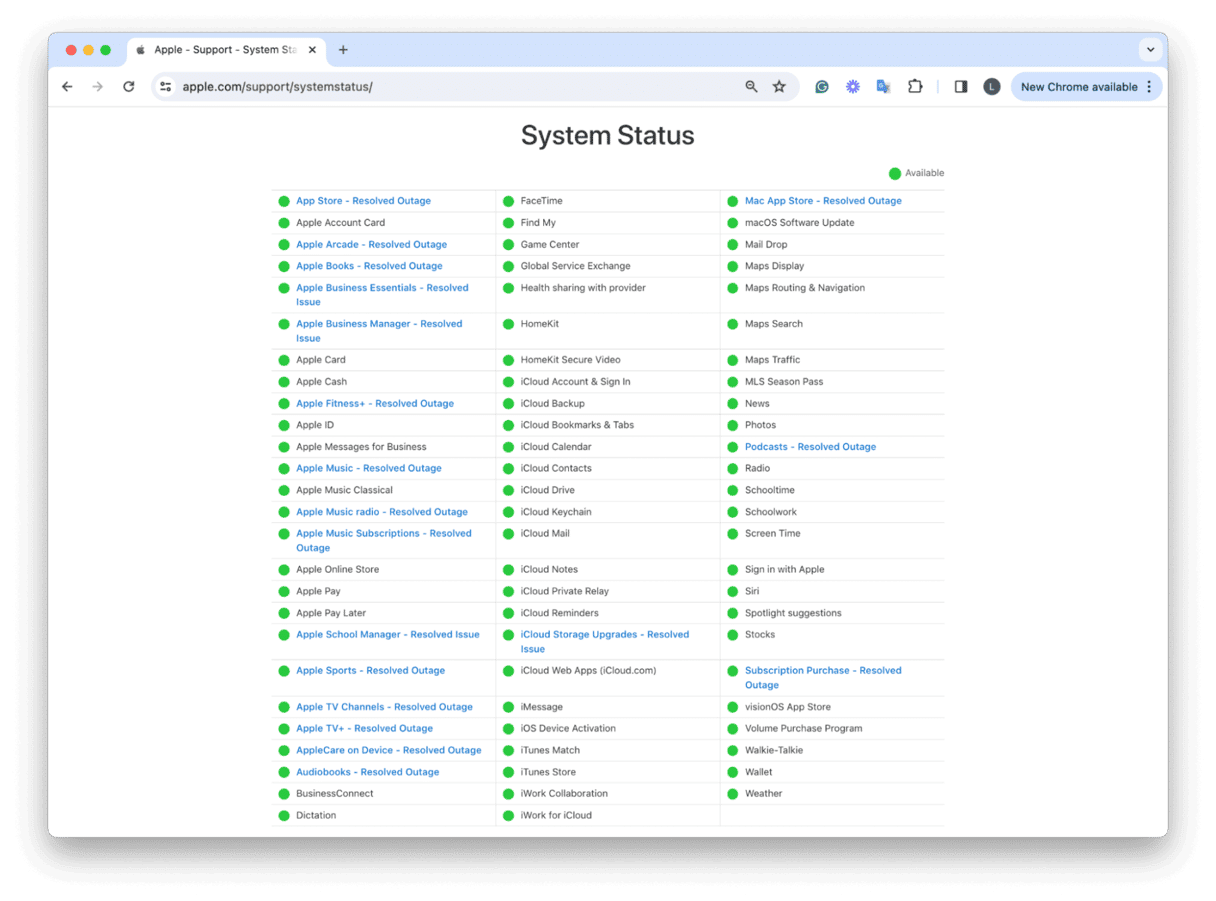Image resolution: width=1216 pixels, height=901 pixels.
Task: Open the Podcasts Resolved Outage link
Action: point(810,446)
